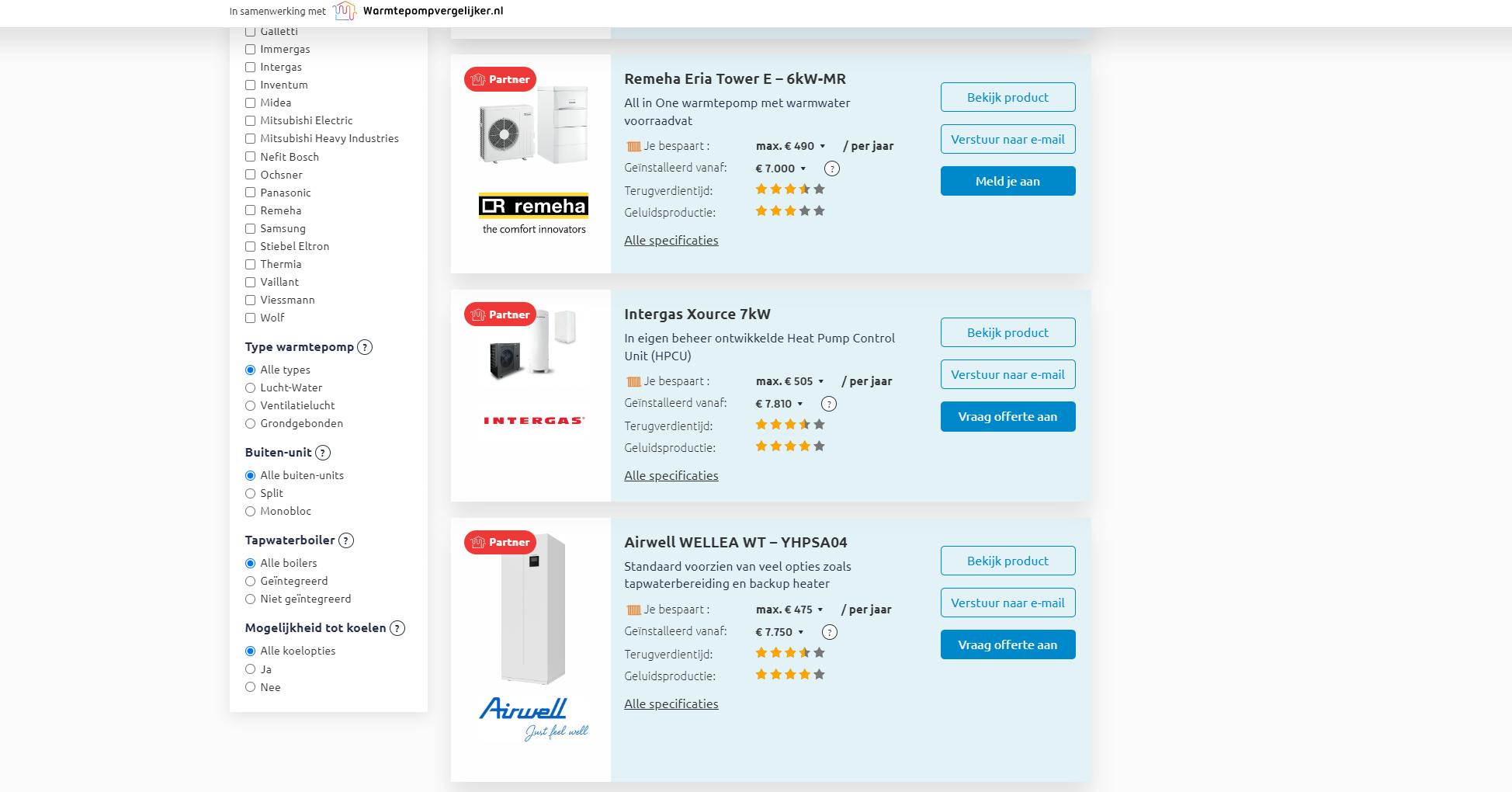The width and height of the screenshot is (1512, 792).
Task: Expand the € 7.810 installed price dropdown
Action: [799, 404]
